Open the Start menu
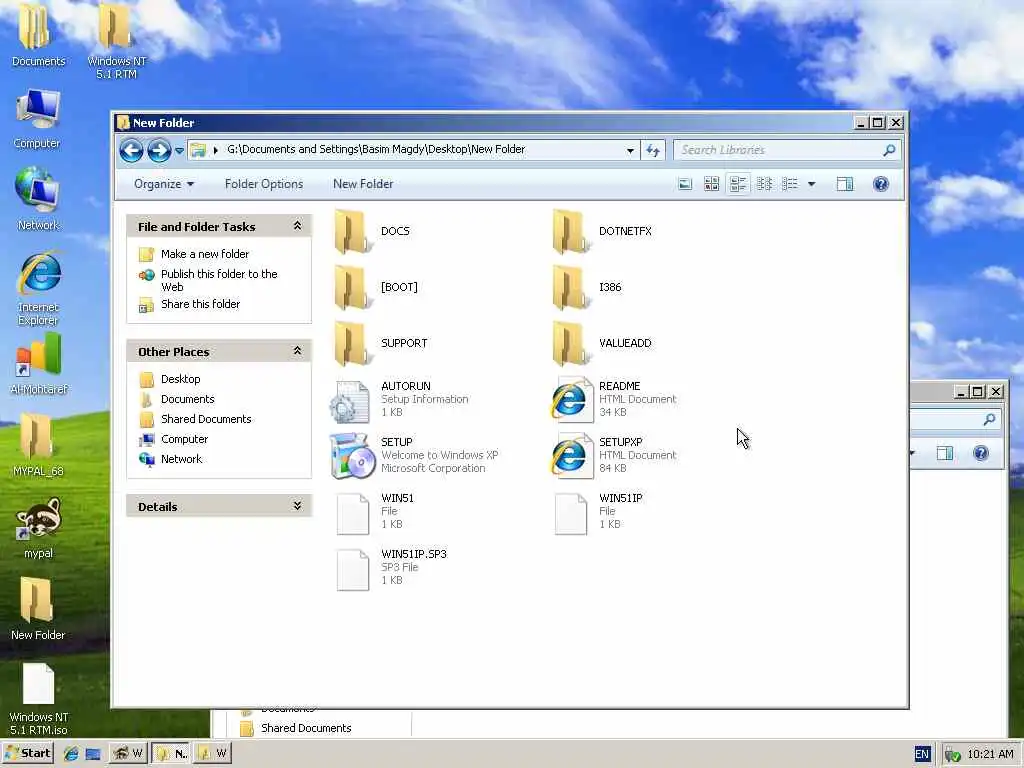This screenshot has width=1024, height=768. pyautogui.click(x=28, y=753)
